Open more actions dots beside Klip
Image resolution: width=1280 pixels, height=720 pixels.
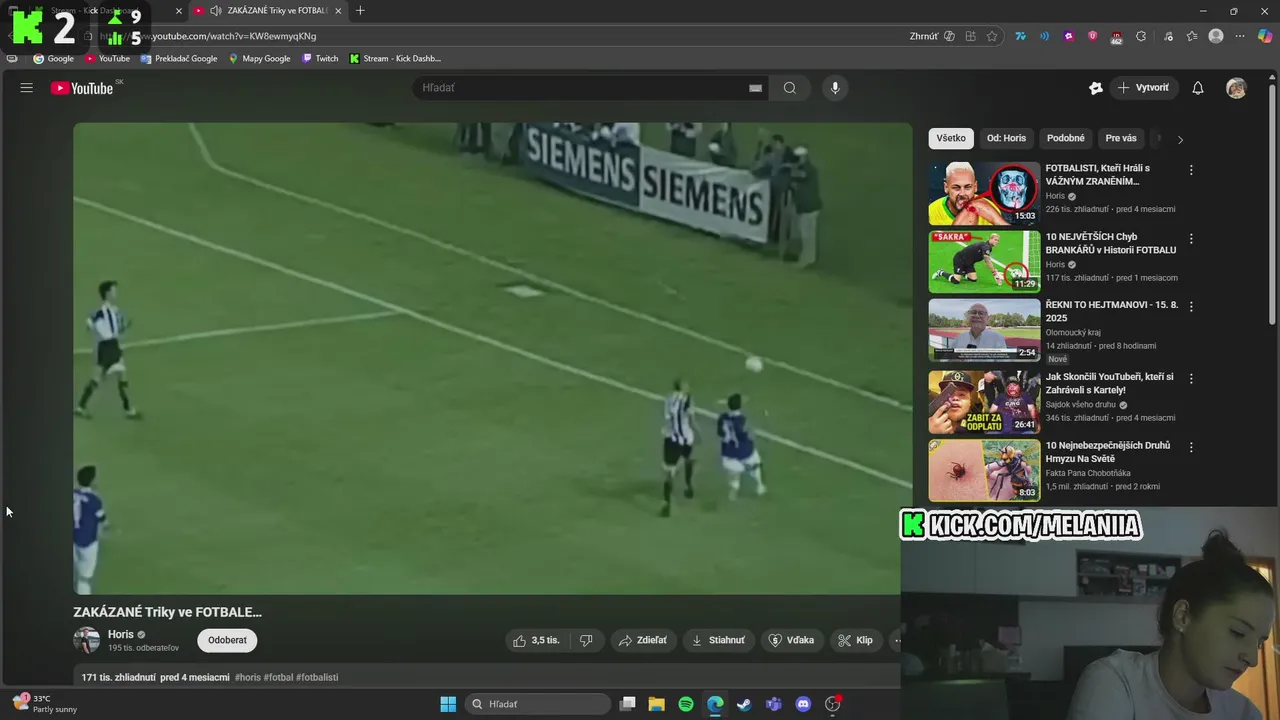[x=896, y=640]
